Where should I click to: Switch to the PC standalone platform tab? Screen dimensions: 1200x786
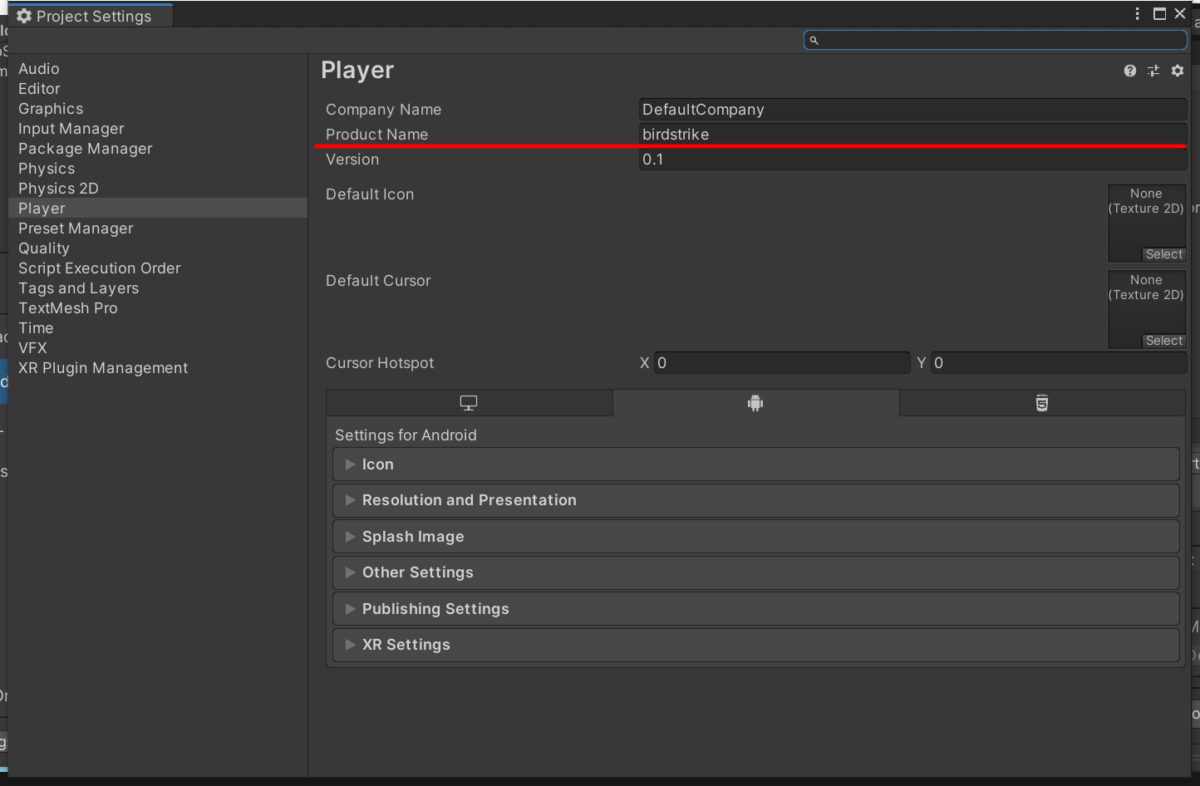tap(469, 403)
